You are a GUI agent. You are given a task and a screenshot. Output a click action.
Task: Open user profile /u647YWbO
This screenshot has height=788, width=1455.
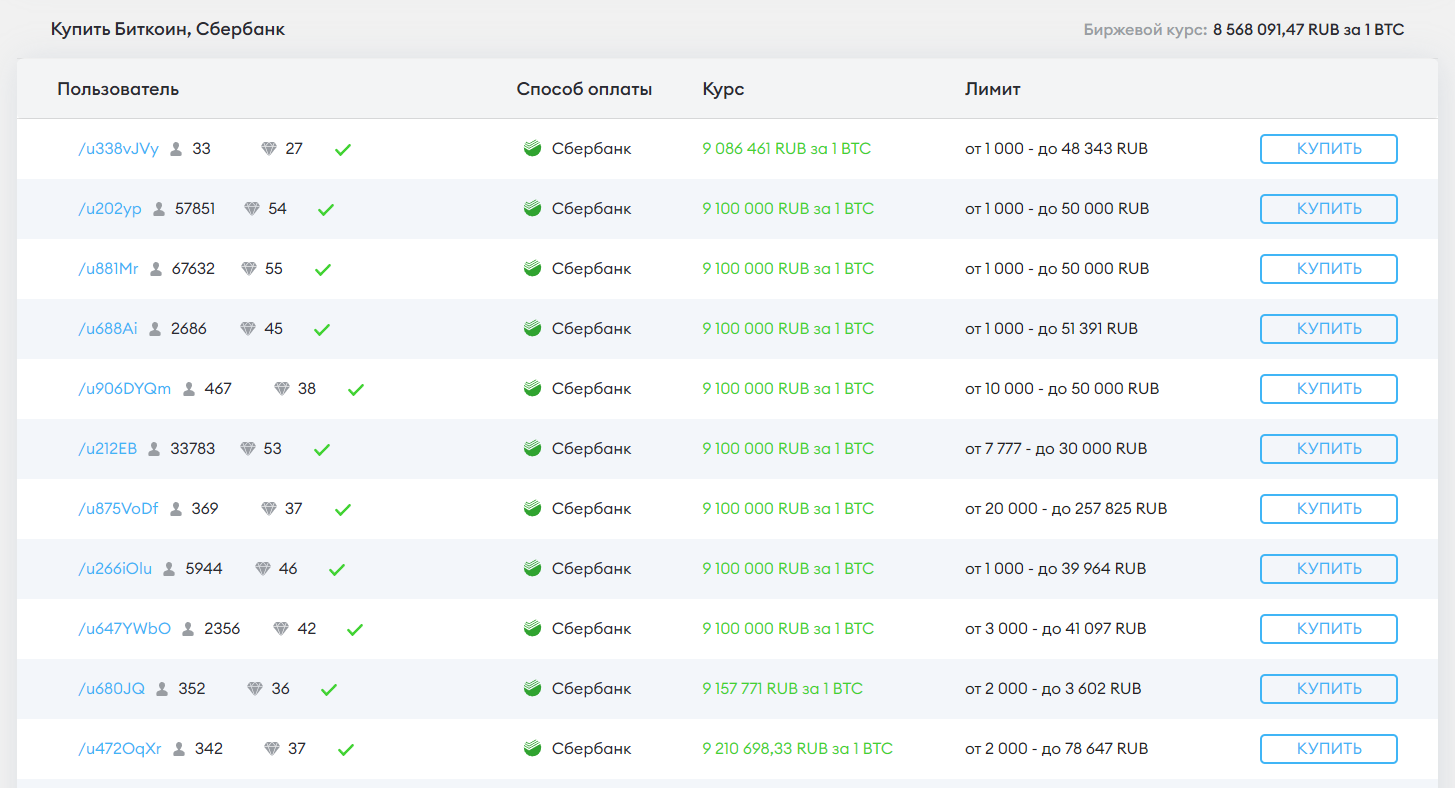click(125, 629)
